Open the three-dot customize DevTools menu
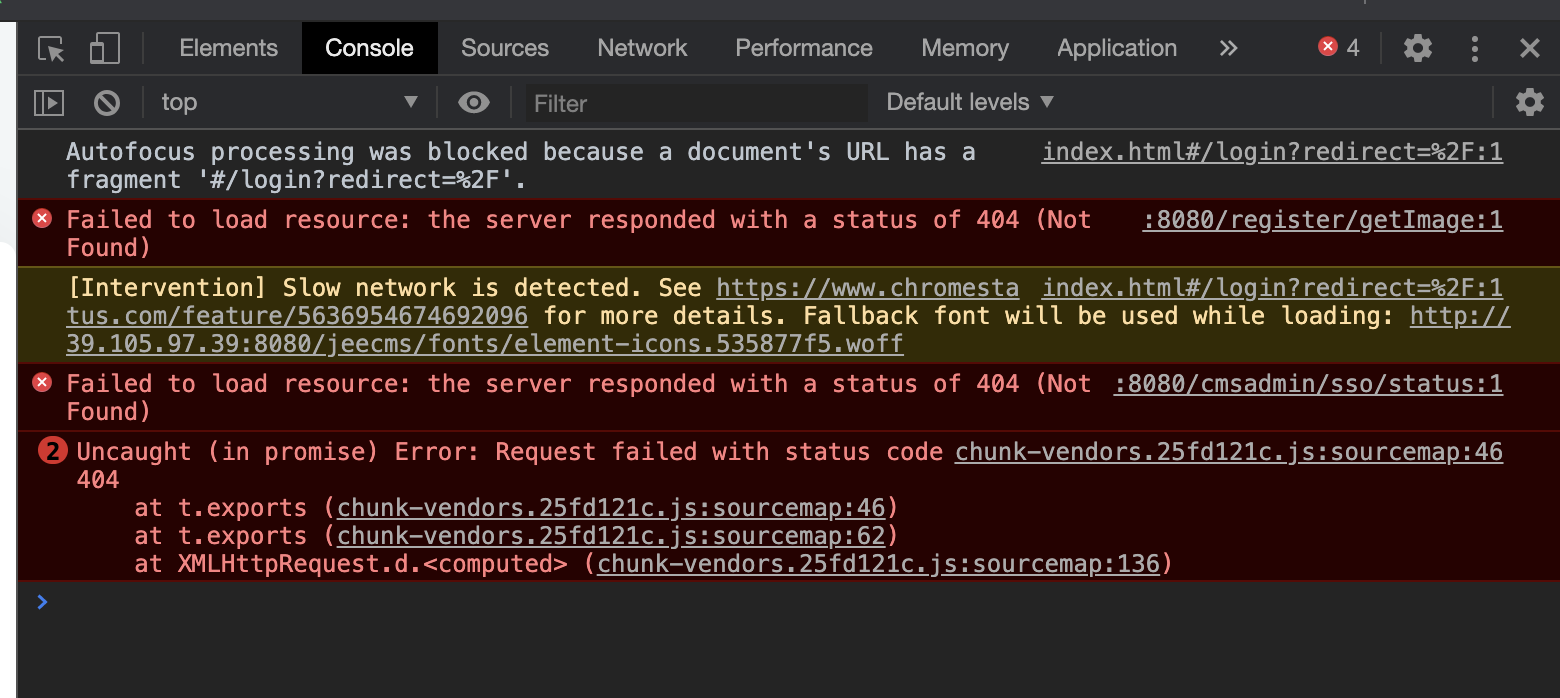The width and height of the screenshot is (1560, 698). 1474,48
